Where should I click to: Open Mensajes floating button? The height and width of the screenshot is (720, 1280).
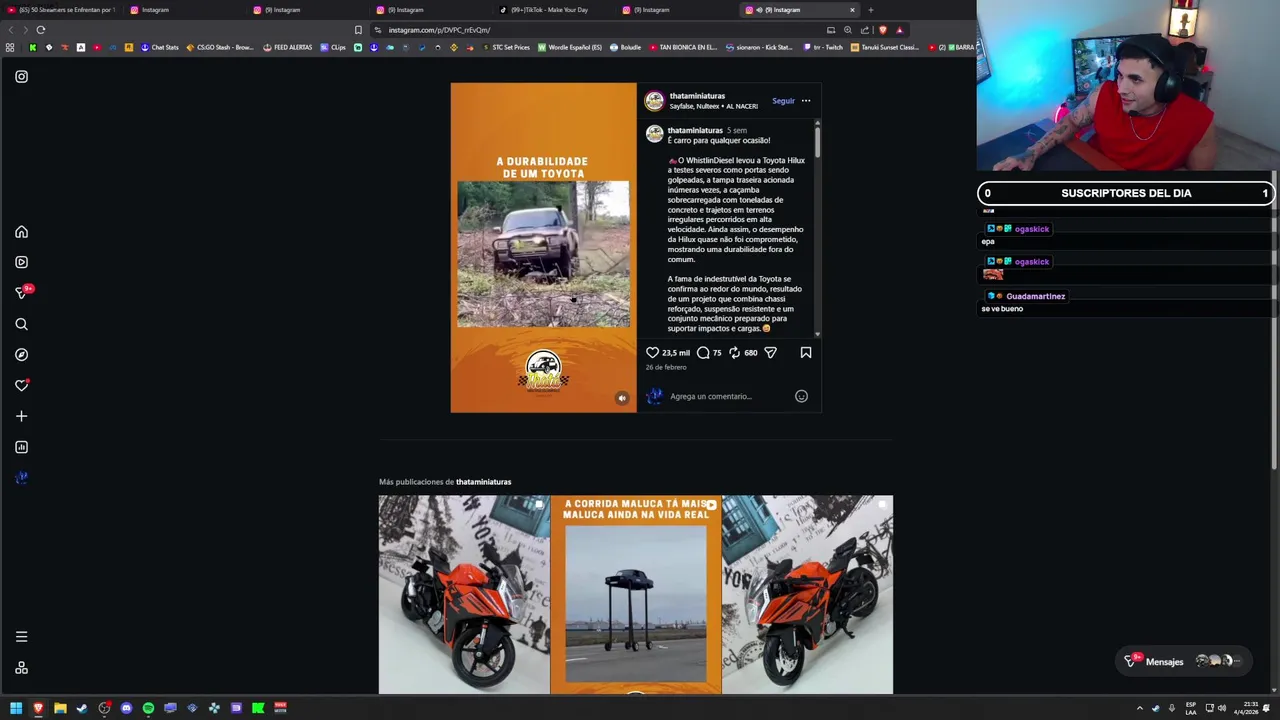[x=1183, y=661]
